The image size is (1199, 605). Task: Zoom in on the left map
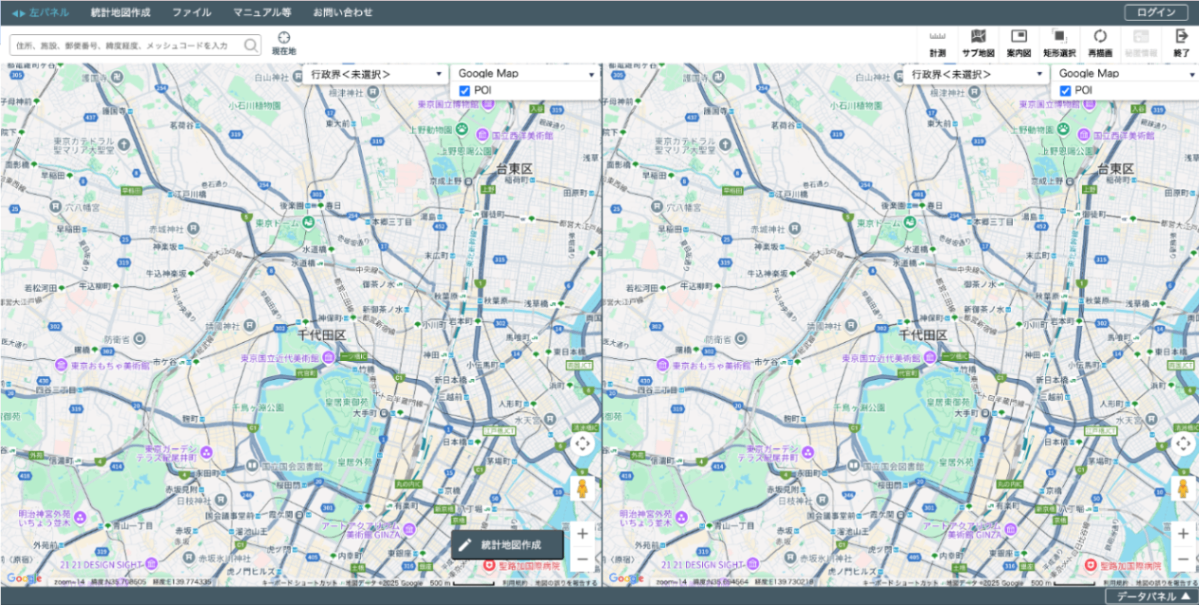pos(582,533)
